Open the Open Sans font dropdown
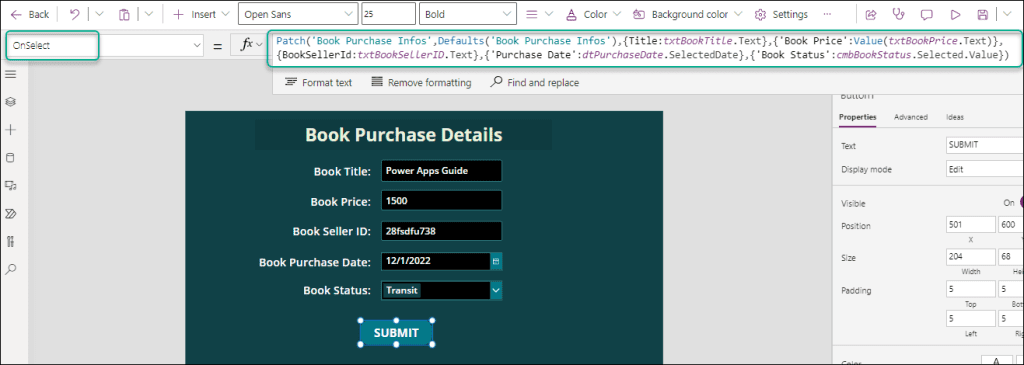Image resolution: width=1024 pixels, height=365 pixels. 298,14
